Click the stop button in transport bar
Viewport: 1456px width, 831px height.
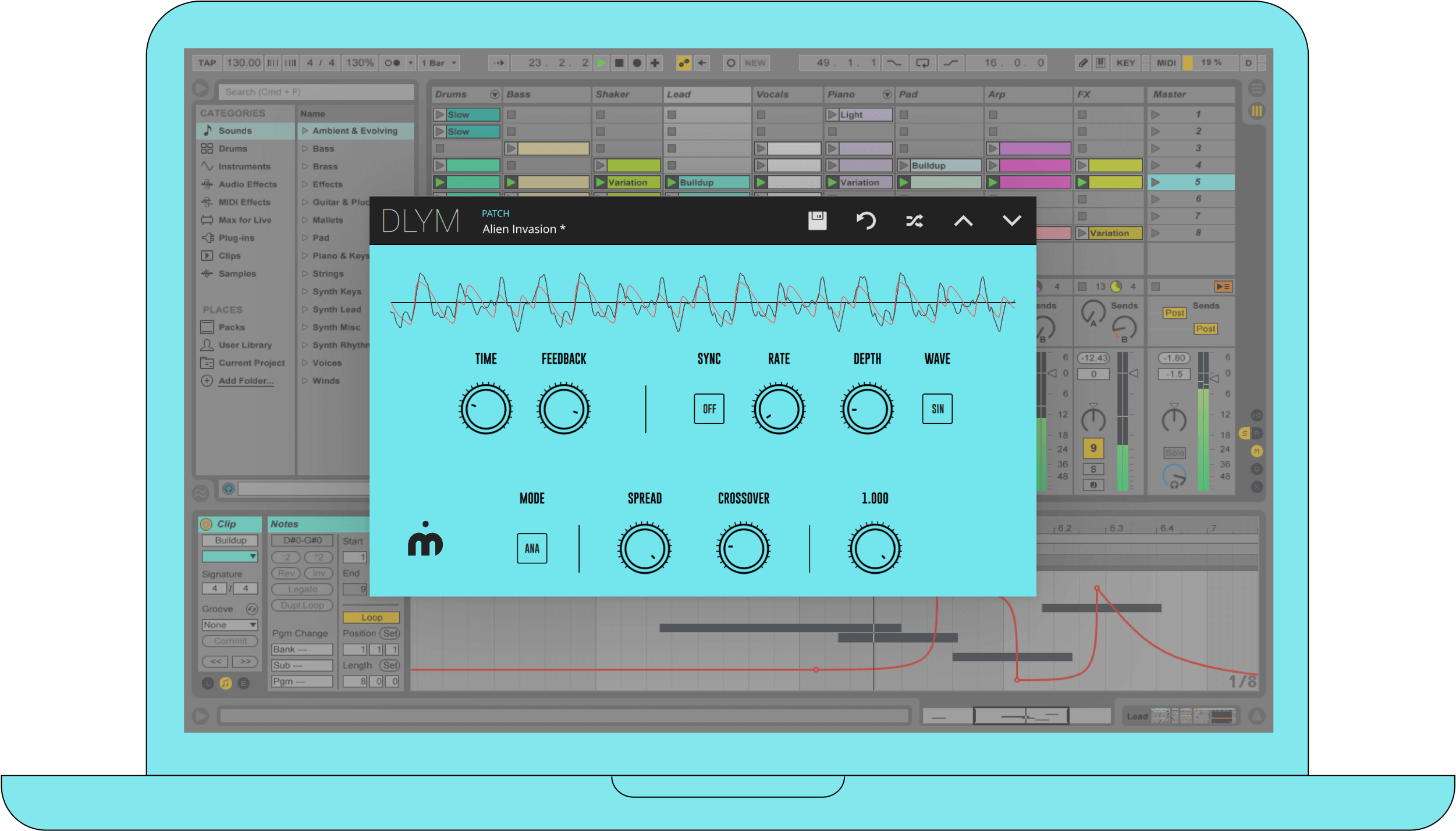point(619,63)
